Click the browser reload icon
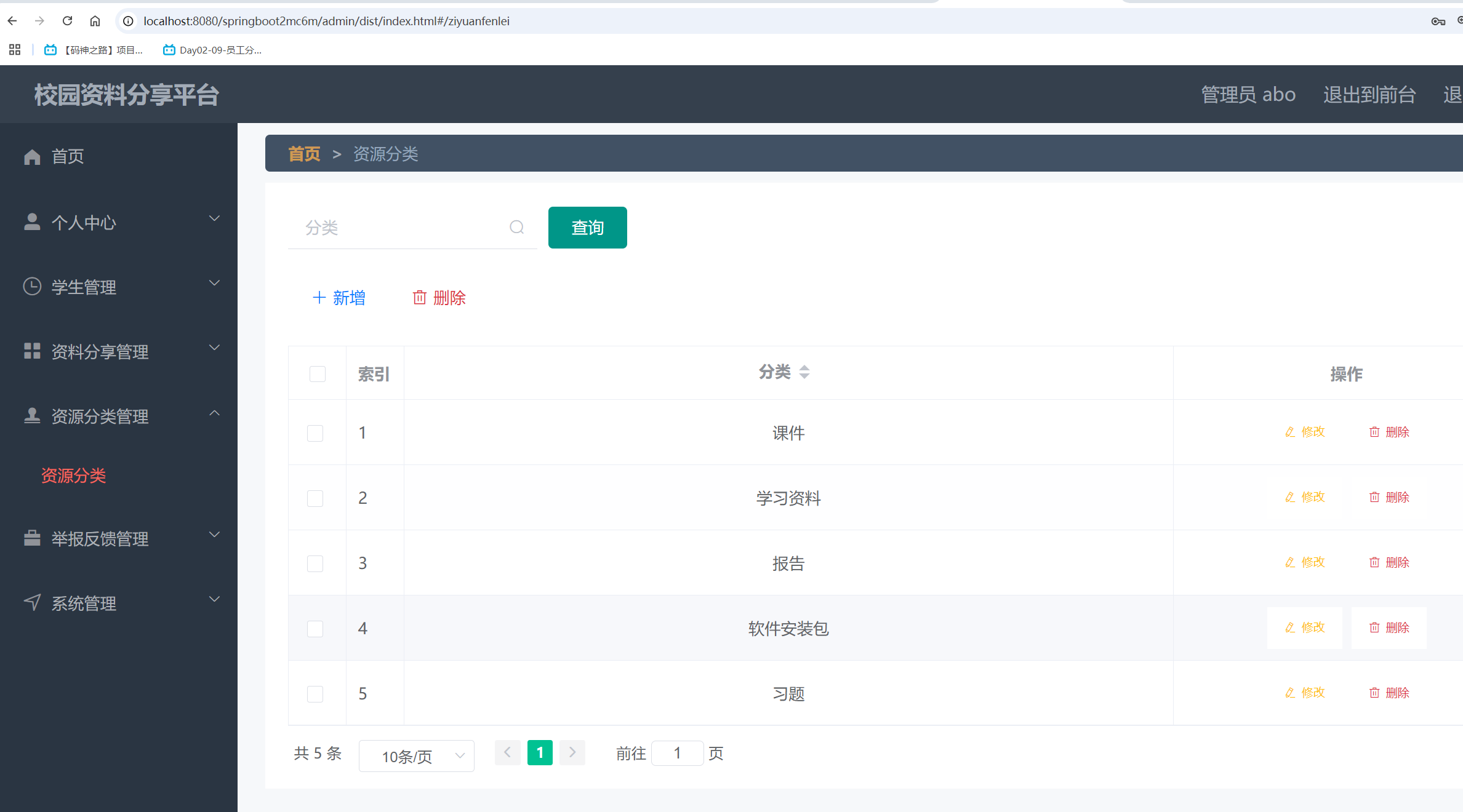1463x812 pixels. pyautogui.click(x=68, y=21)
